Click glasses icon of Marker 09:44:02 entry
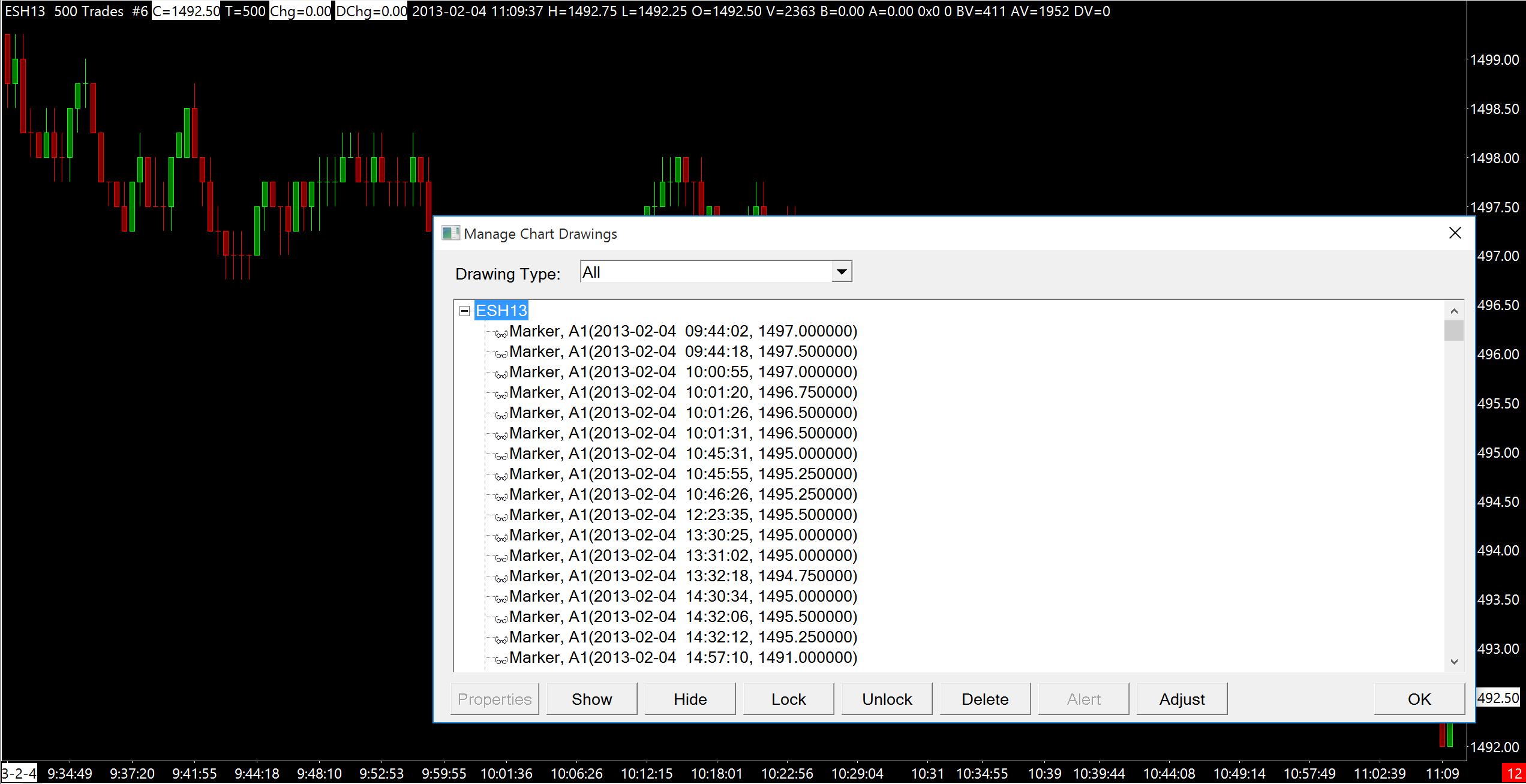The image size is (1526, 784). (501, 334)
